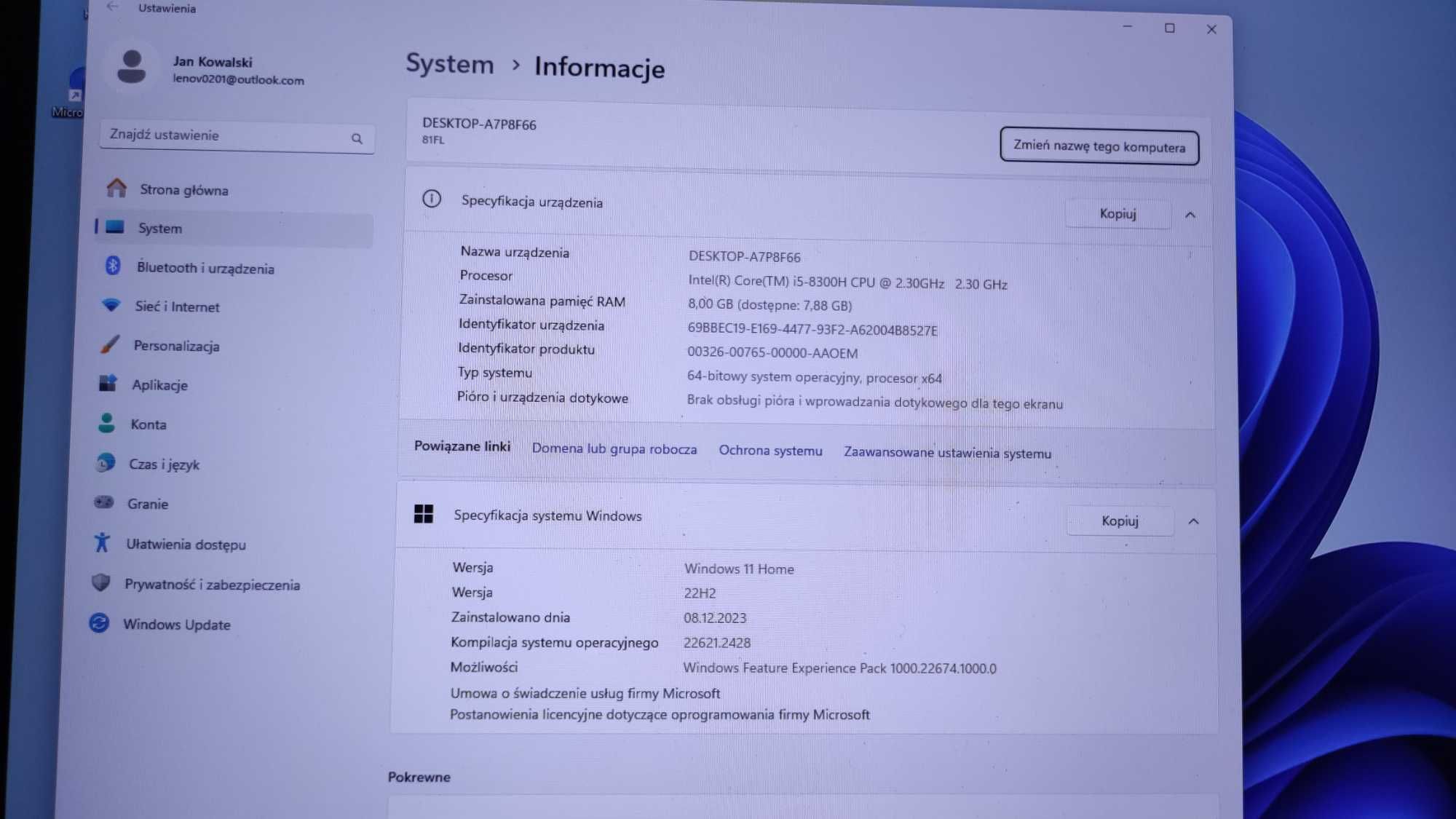Click the Windows Feature Experience Pack value
This screenshot has height=819, width=1456.
point(840,668)
